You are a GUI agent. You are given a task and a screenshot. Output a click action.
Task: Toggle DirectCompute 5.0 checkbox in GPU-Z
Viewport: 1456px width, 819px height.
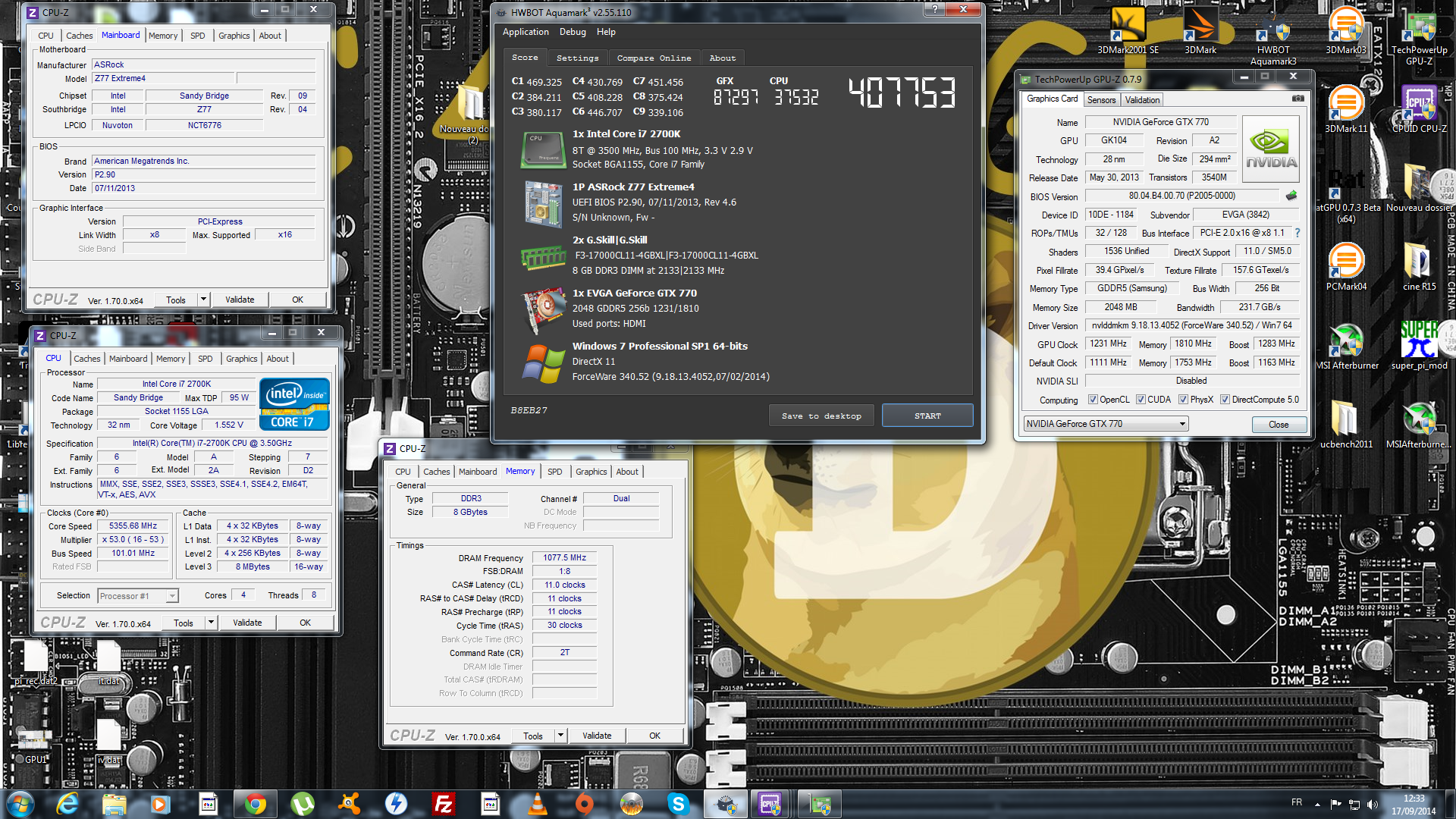click(x=1225, y=400)
